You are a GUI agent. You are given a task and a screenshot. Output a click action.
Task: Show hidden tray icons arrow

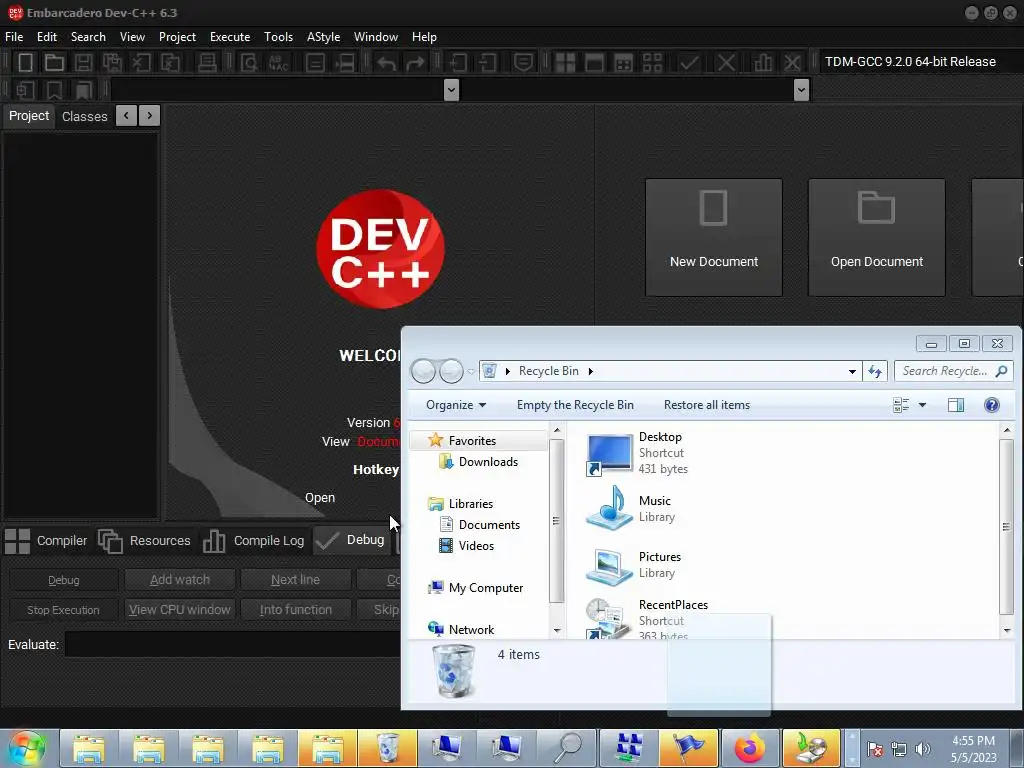(852, 748)
